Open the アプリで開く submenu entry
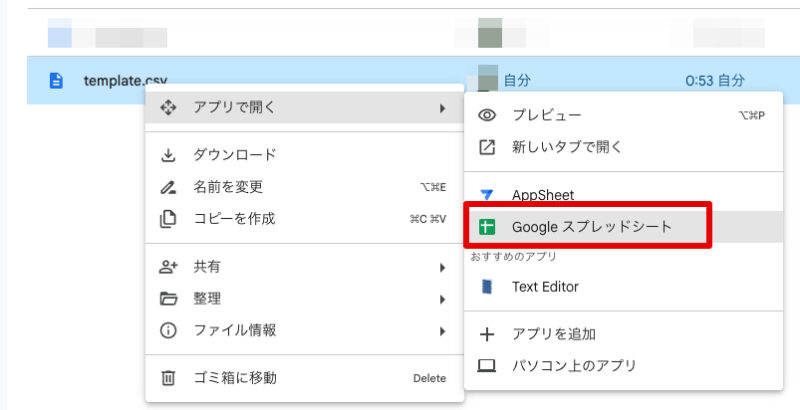800x410 pixels. point(305,108)
